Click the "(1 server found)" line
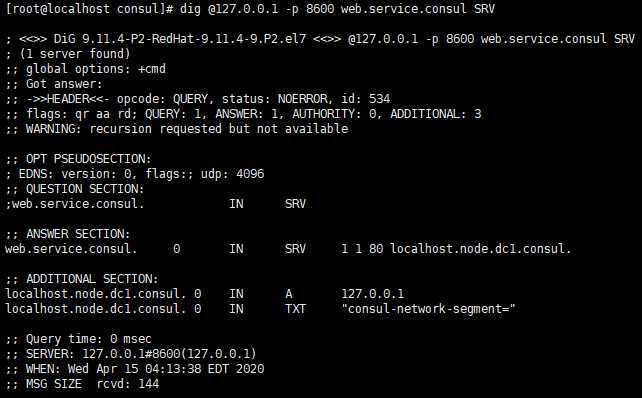Screen dimensions: 642x398 tap(68, 54)
